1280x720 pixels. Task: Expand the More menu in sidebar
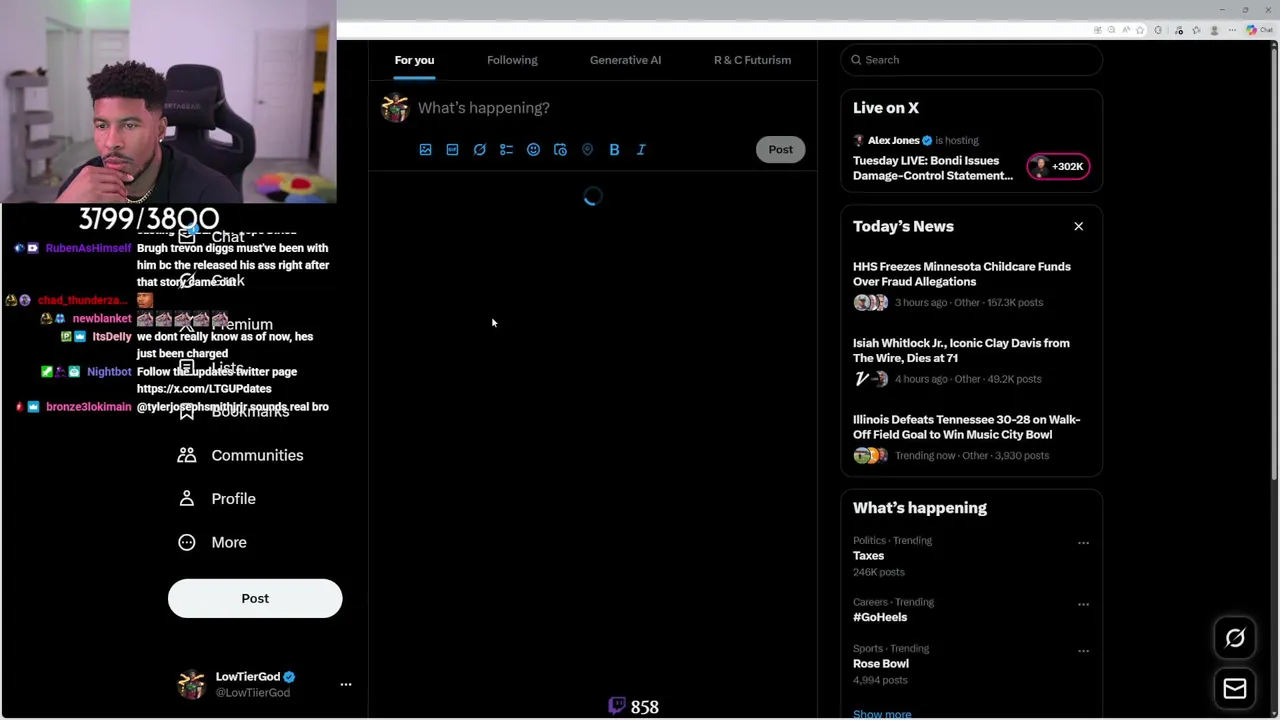212,542
